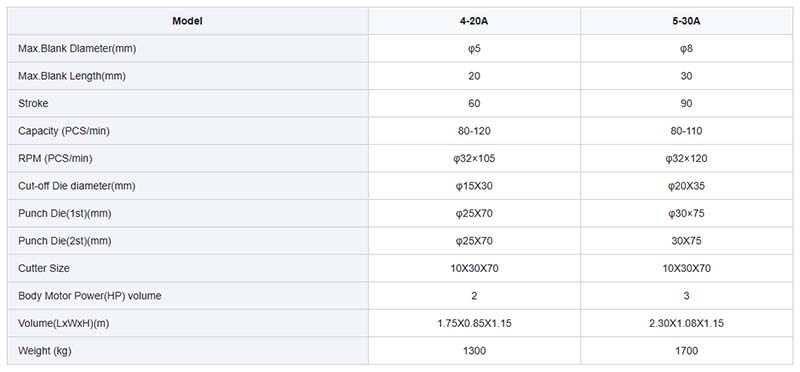800x372 pixels.
Task: Select the Stroke row label
Action: coord(33,103)
